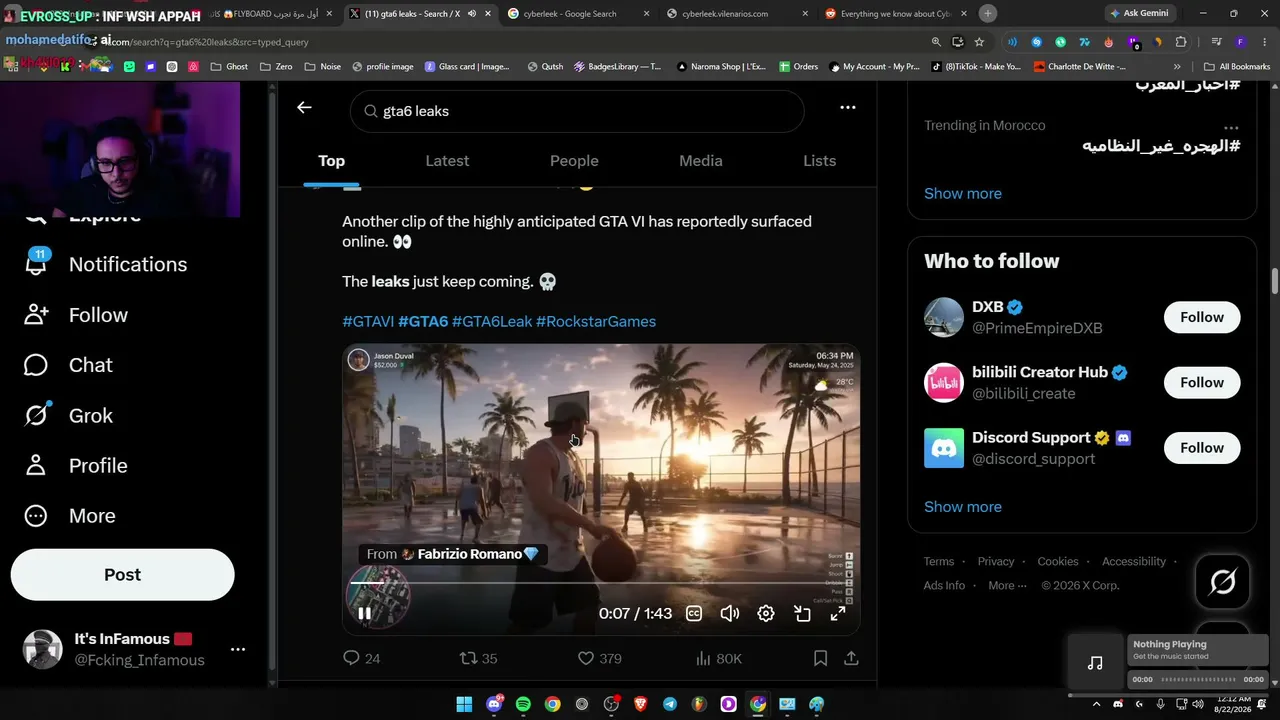Open options for the Trending in Morocco item

pyautogui.click(x=1231, y=127)
